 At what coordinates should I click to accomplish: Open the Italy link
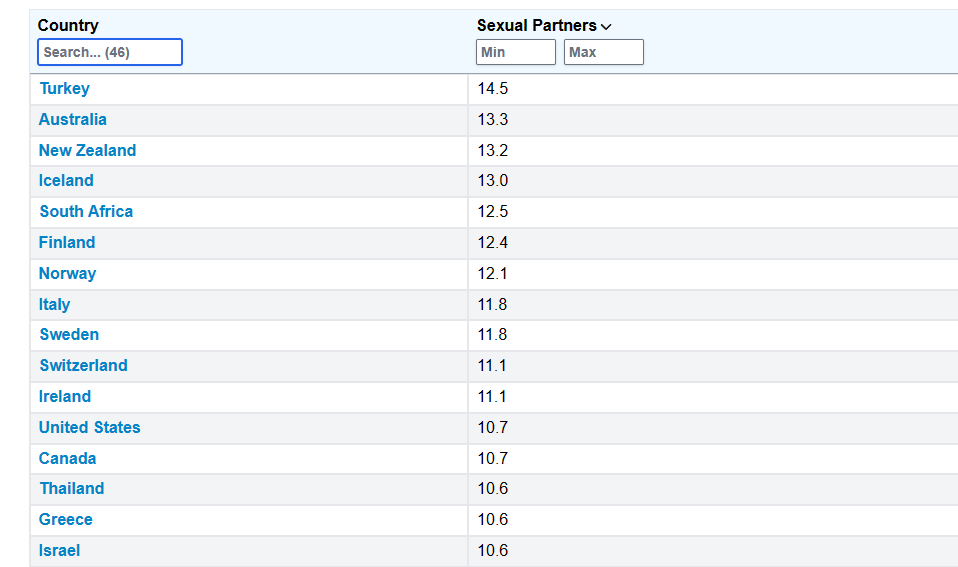[54, 304]
